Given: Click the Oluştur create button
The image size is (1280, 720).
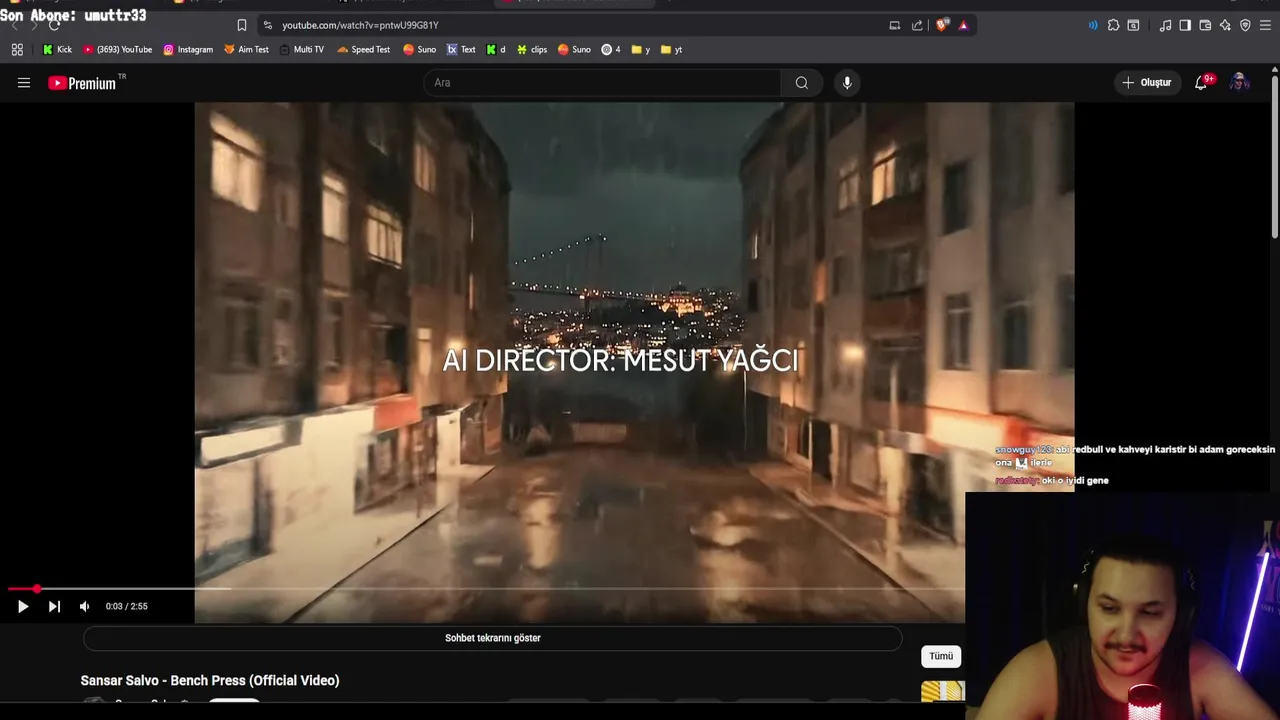Looking at the screenshot, I should coord(1147,83).
